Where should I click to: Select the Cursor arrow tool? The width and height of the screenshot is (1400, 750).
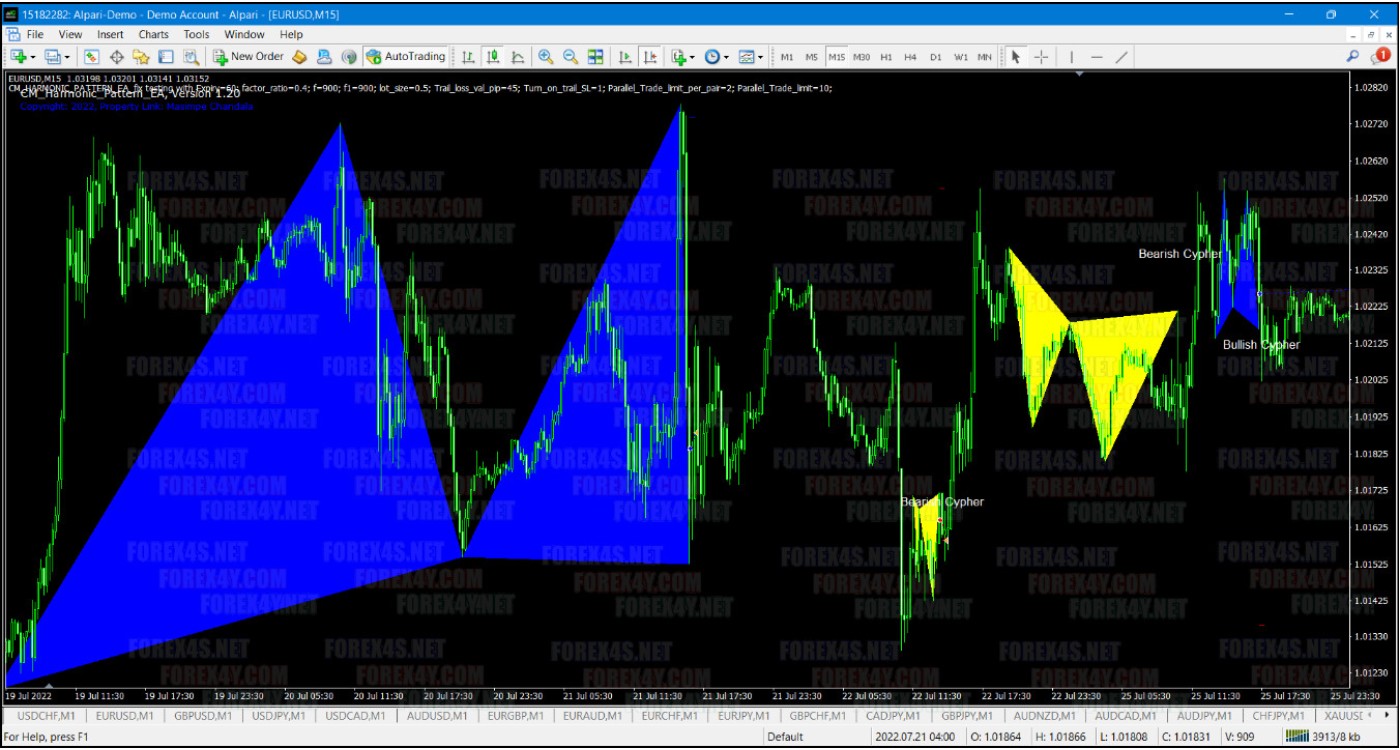tap(1016, 57)
